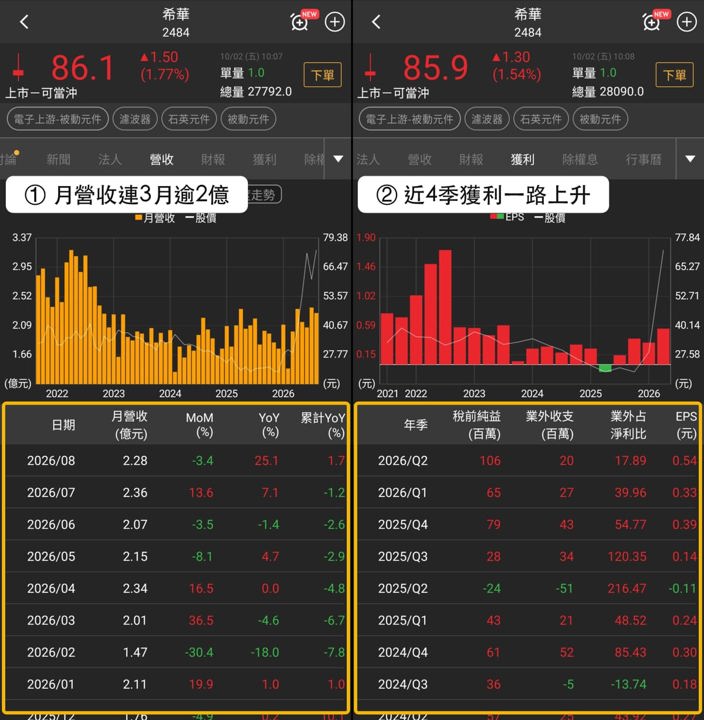Select 石英元件 tag in left panel
Screen dimensions: 704x720
click(189, 119)
